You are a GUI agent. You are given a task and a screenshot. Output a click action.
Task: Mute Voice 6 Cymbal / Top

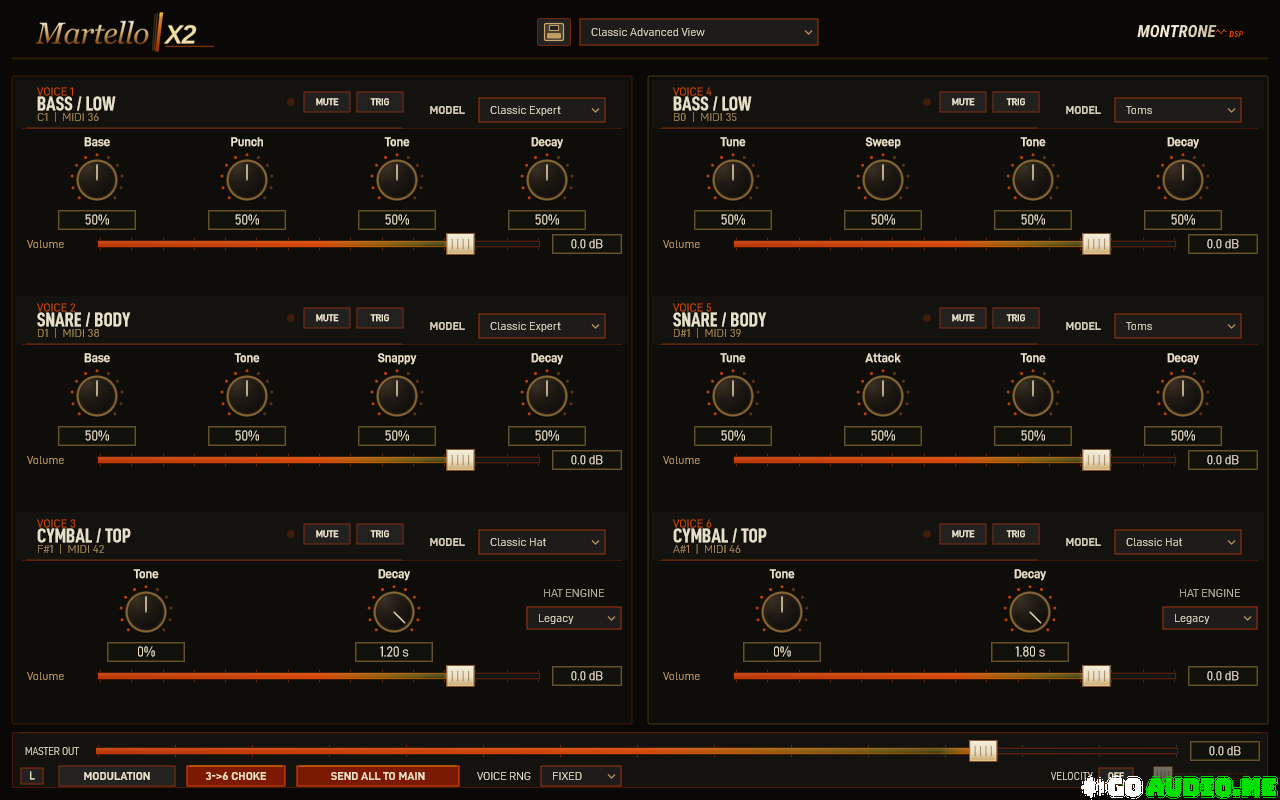(x=963, y=534)
